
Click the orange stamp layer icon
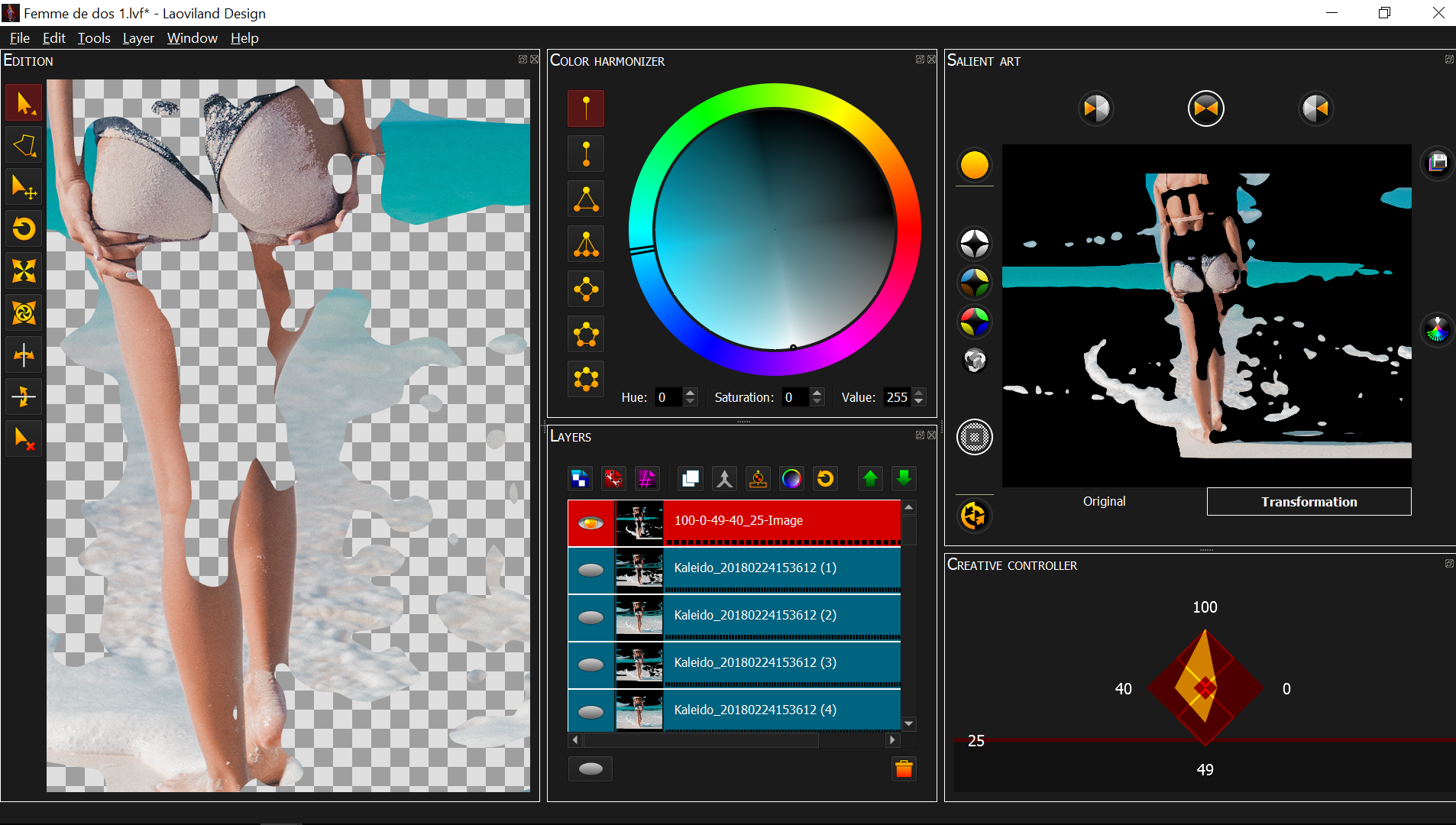coord(758,479)
